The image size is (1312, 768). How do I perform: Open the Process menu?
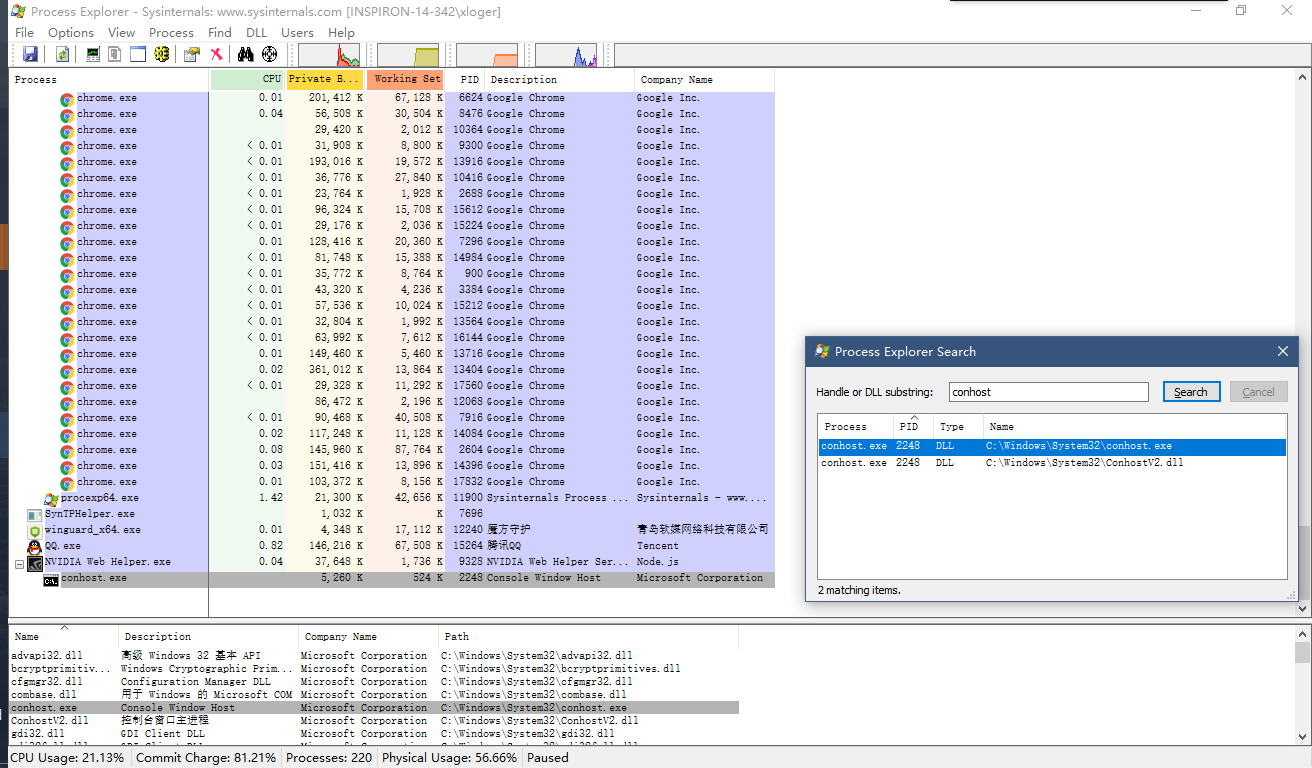(171, 32)
